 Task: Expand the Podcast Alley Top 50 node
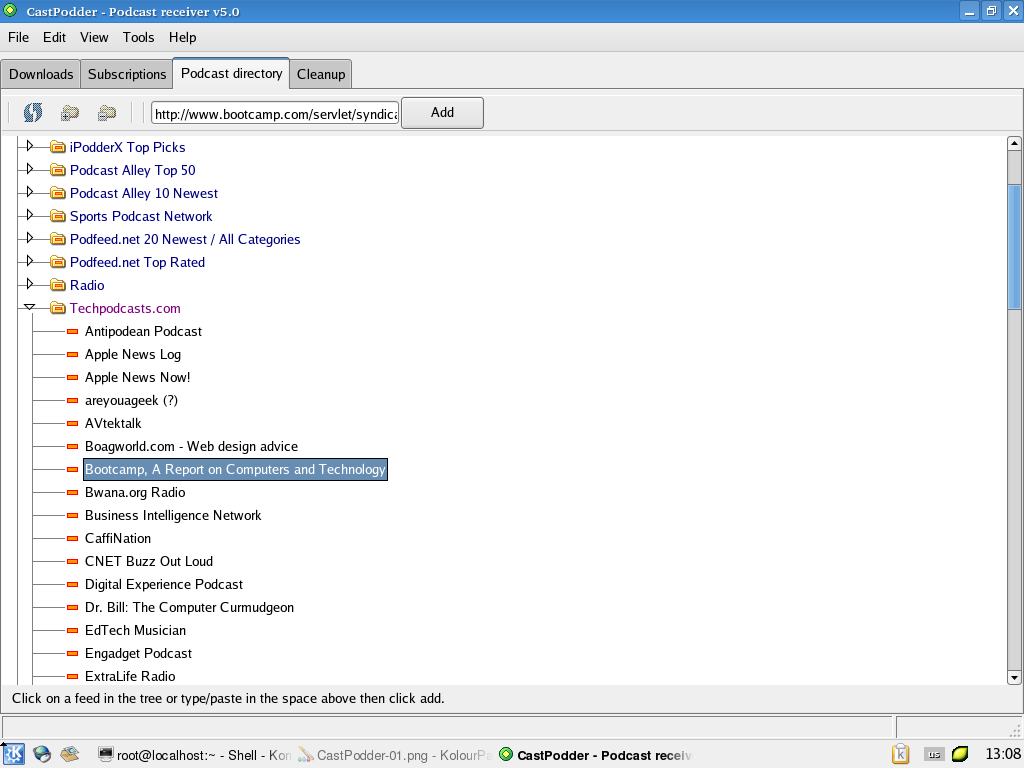[x=29, y=168]
